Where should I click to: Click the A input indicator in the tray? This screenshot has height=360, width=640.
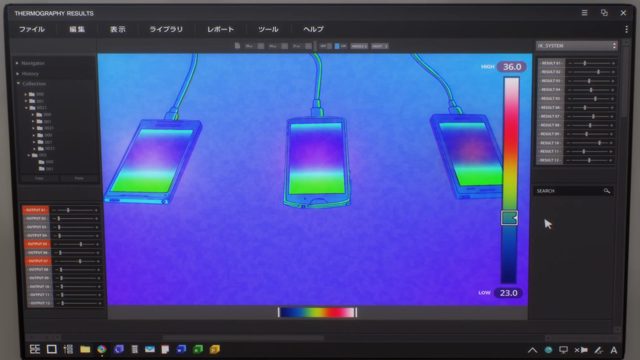coord(613,350)
